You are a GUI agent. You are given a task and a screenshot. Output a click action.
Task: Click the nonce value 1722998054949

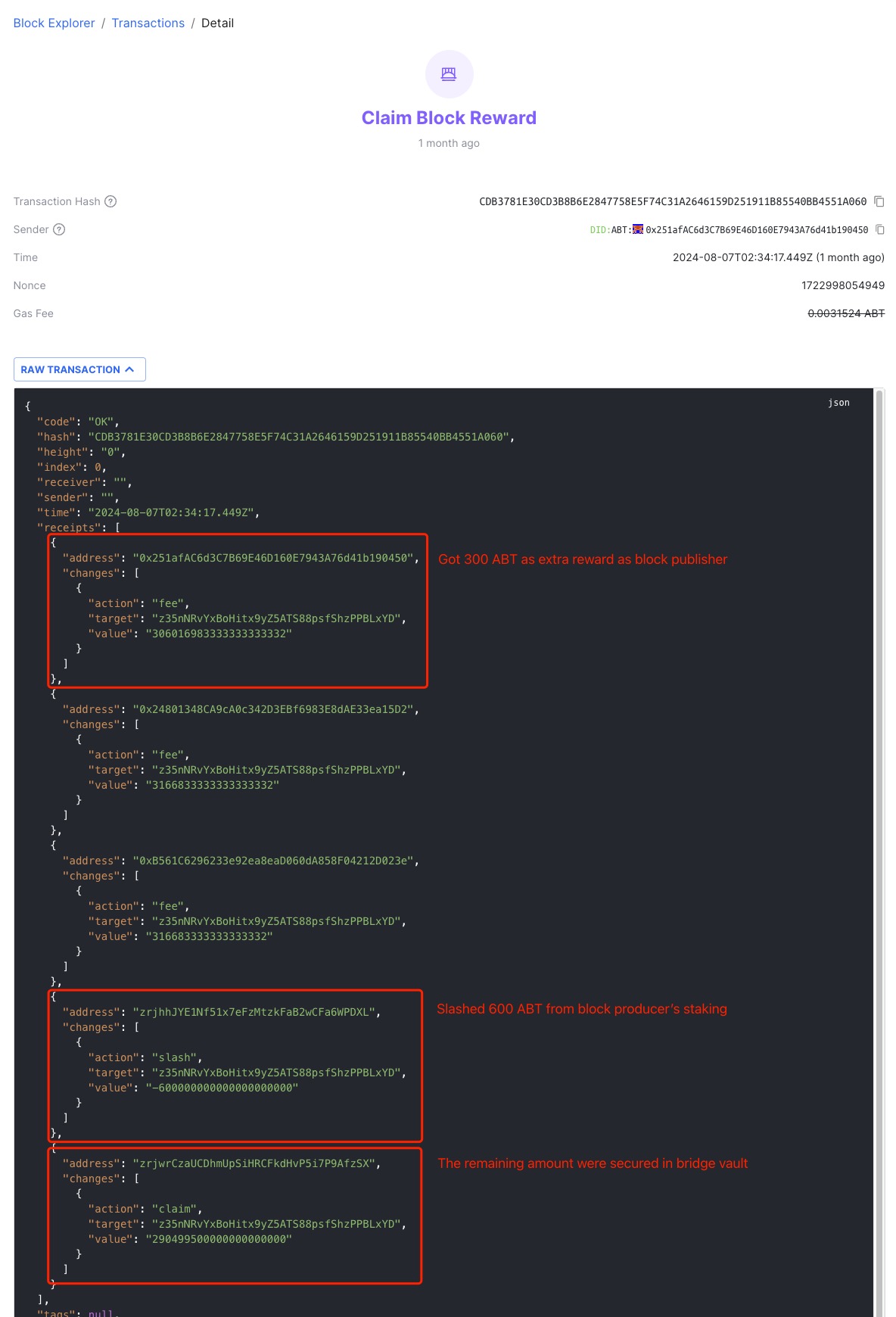pyautogui.click(x=842, y=285)
